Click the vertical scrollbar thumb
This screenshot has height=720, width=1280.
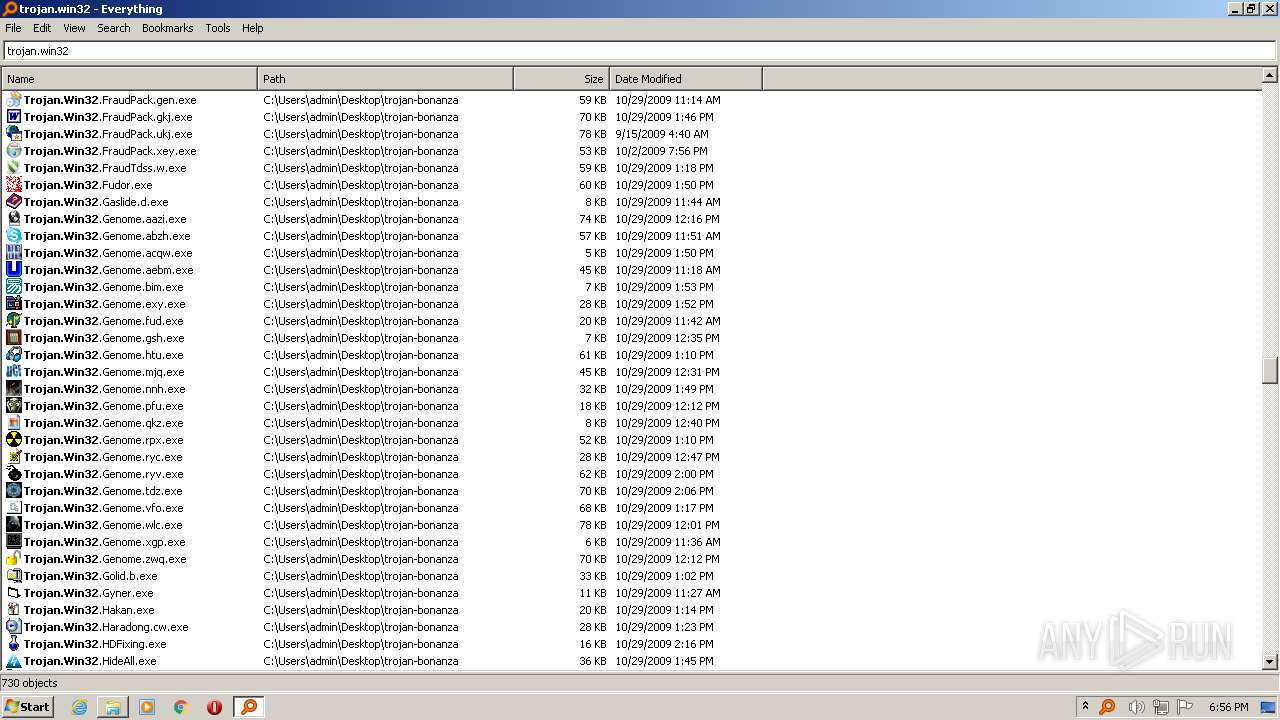(x=1270, y=370)
